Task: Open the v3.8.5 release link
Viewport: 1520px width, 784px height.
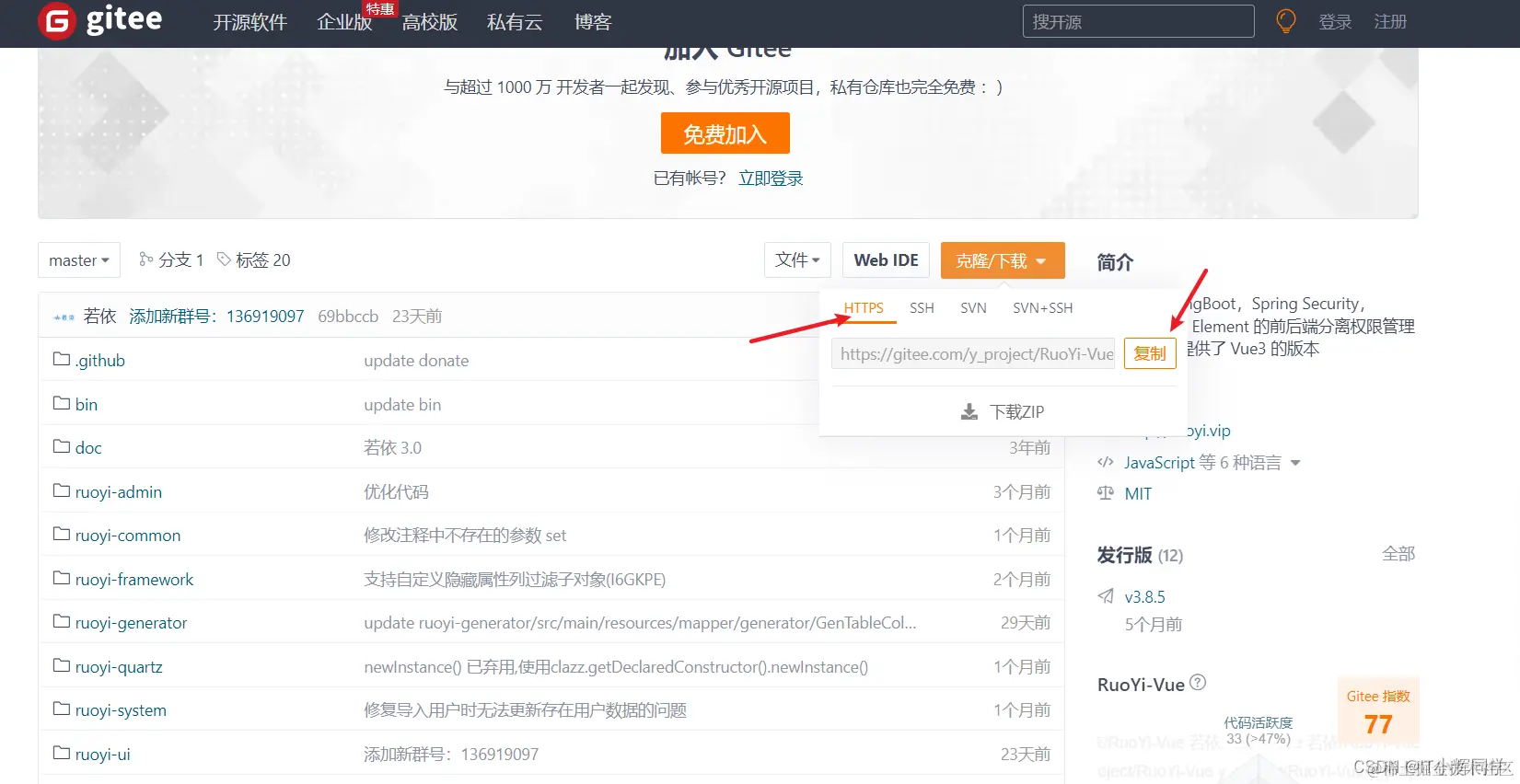Action: (x=1144, y=597)
